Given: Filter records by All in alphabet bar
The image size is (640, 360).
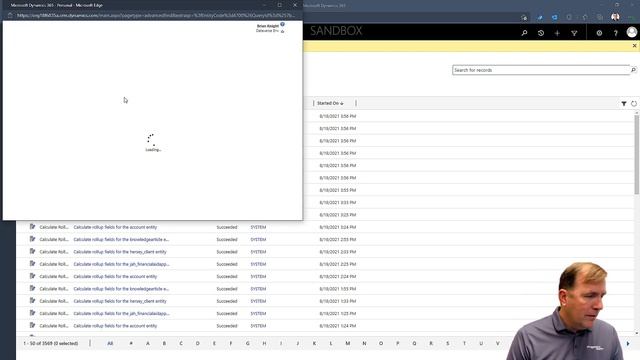Looking at the screenshot, I should pyautogui.click(x=110, y=344).
